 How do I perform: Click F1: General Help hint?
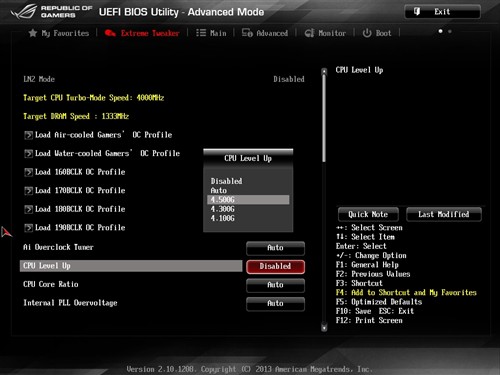(367, 265)
